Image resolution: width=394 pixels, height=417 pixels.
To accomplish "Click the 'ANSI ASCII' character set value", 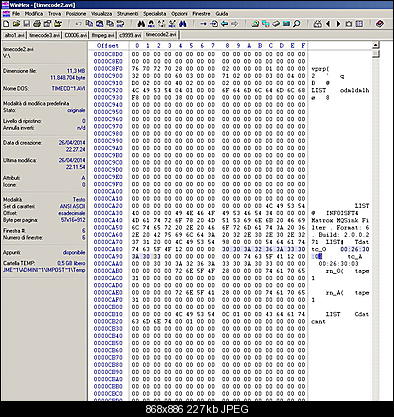I will [73, 206].
